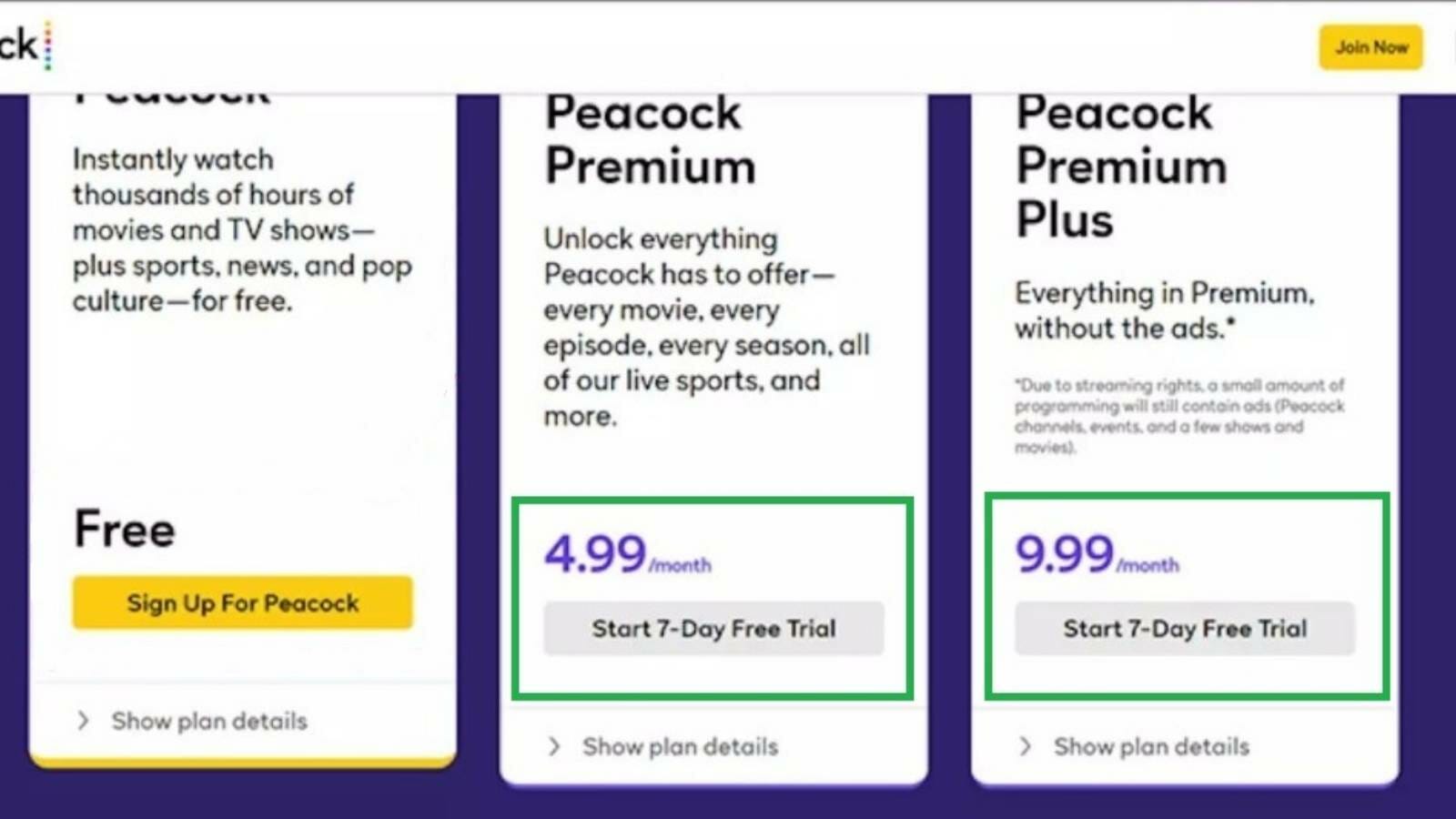Click the Premium Plus ads disclaimer footnote

tap(1179, 416)
